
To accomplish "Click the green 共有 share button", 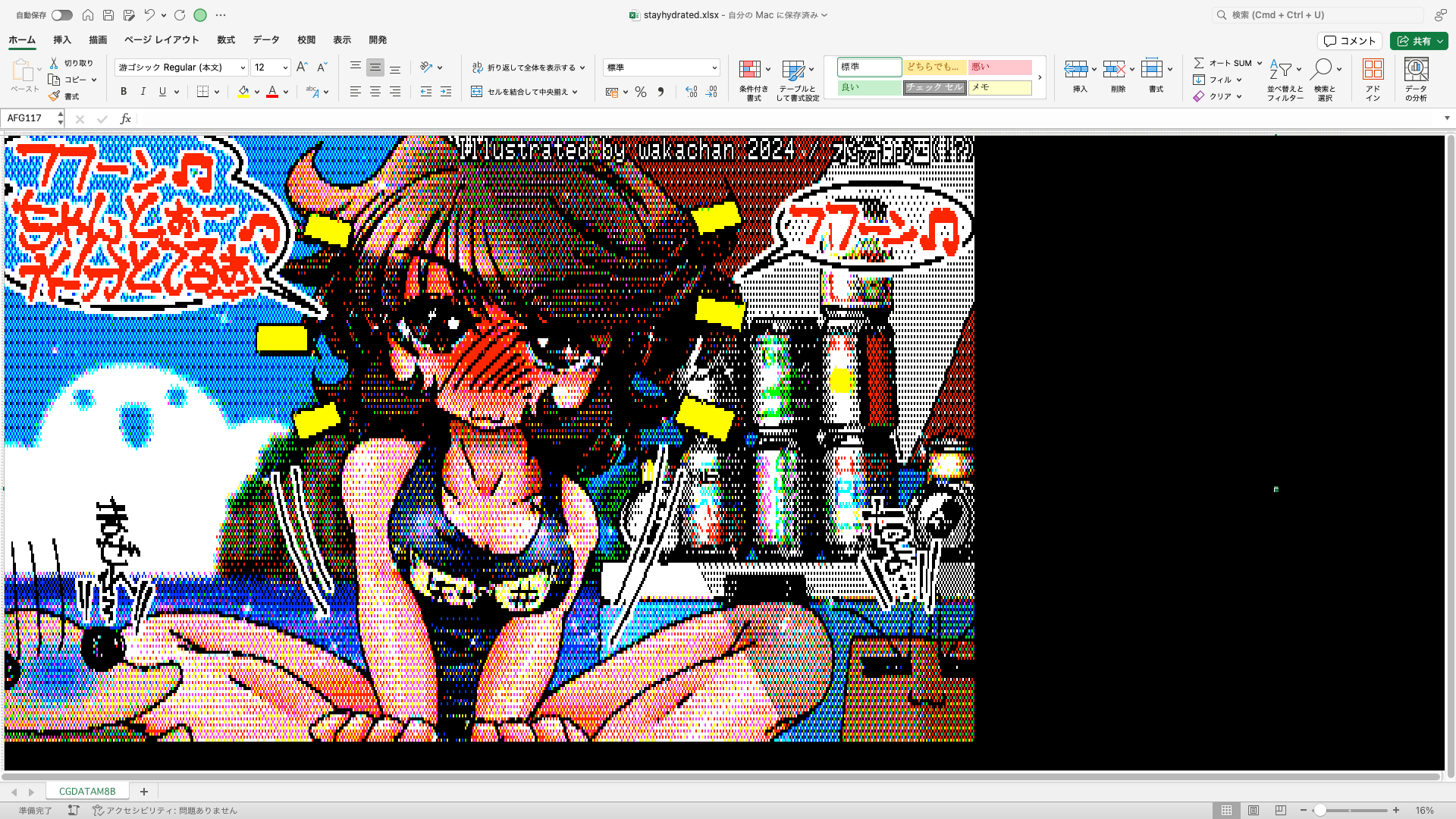I will (1419, 41).
